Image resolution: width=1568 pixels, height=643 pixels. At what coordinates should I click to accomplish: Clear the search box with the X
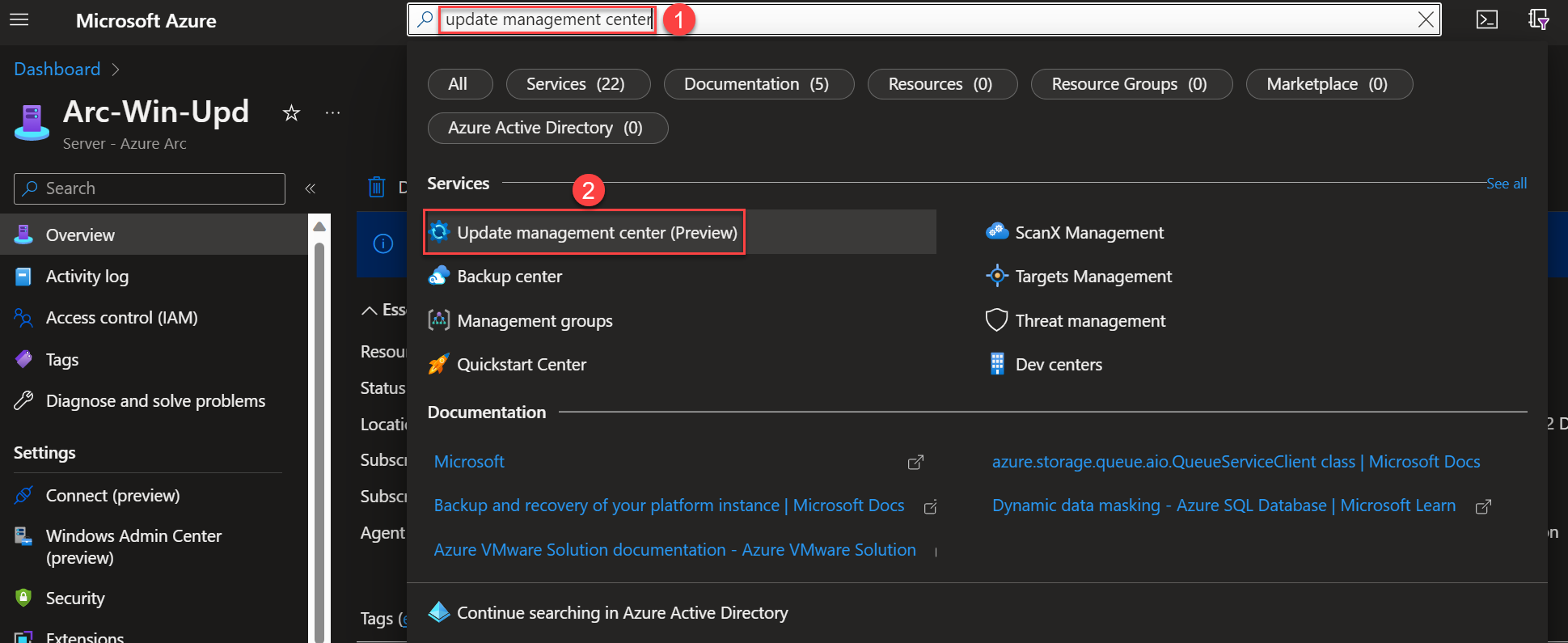1426,19
